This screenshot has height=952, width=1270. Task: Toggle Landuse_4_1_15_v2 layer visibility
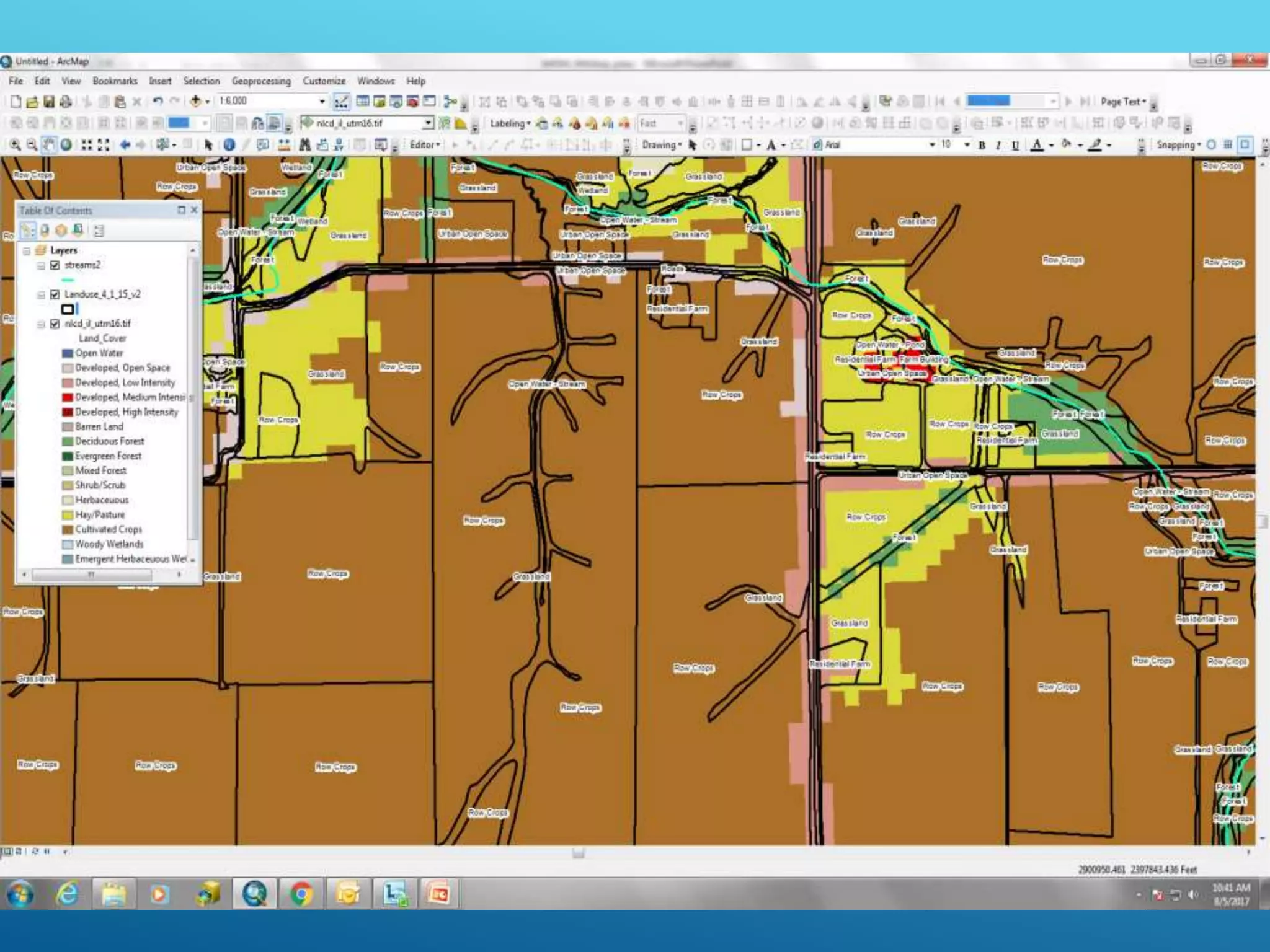pyautogui.click(x=55, y=294)
